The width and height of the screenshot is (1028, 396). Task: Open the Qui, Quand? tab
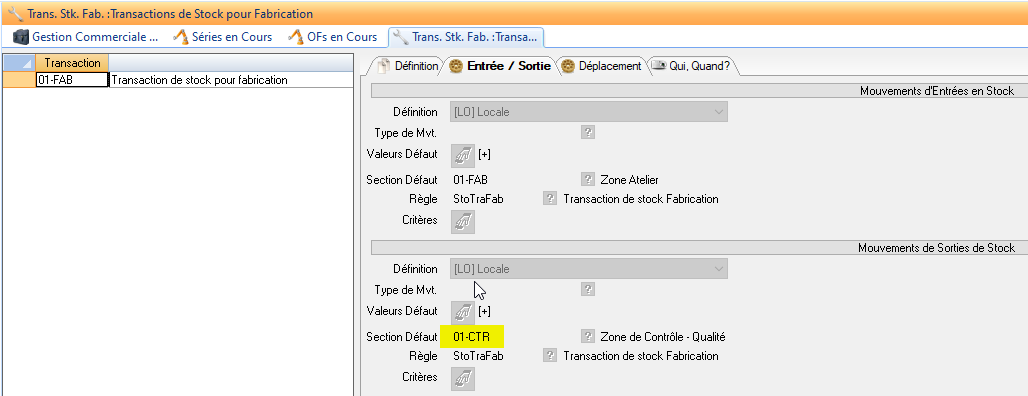(x=691, y=66)
